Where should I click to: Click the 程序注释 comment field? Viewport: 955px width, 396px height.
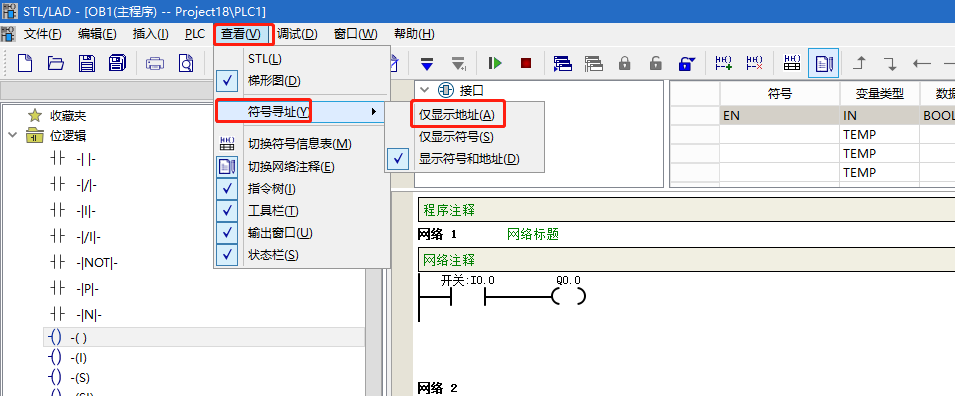click(686, 211)
